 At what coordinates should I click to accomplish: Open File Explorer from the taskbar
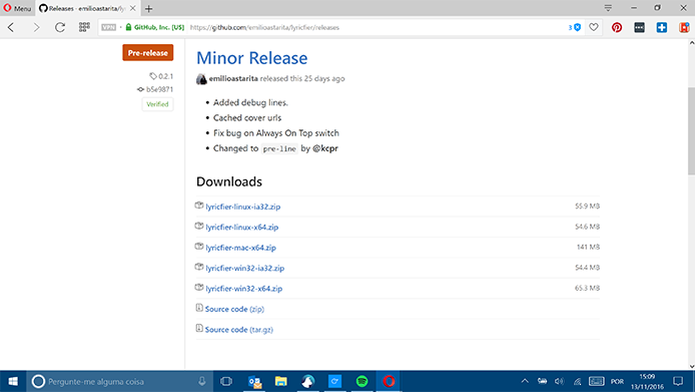click(281, 381)
